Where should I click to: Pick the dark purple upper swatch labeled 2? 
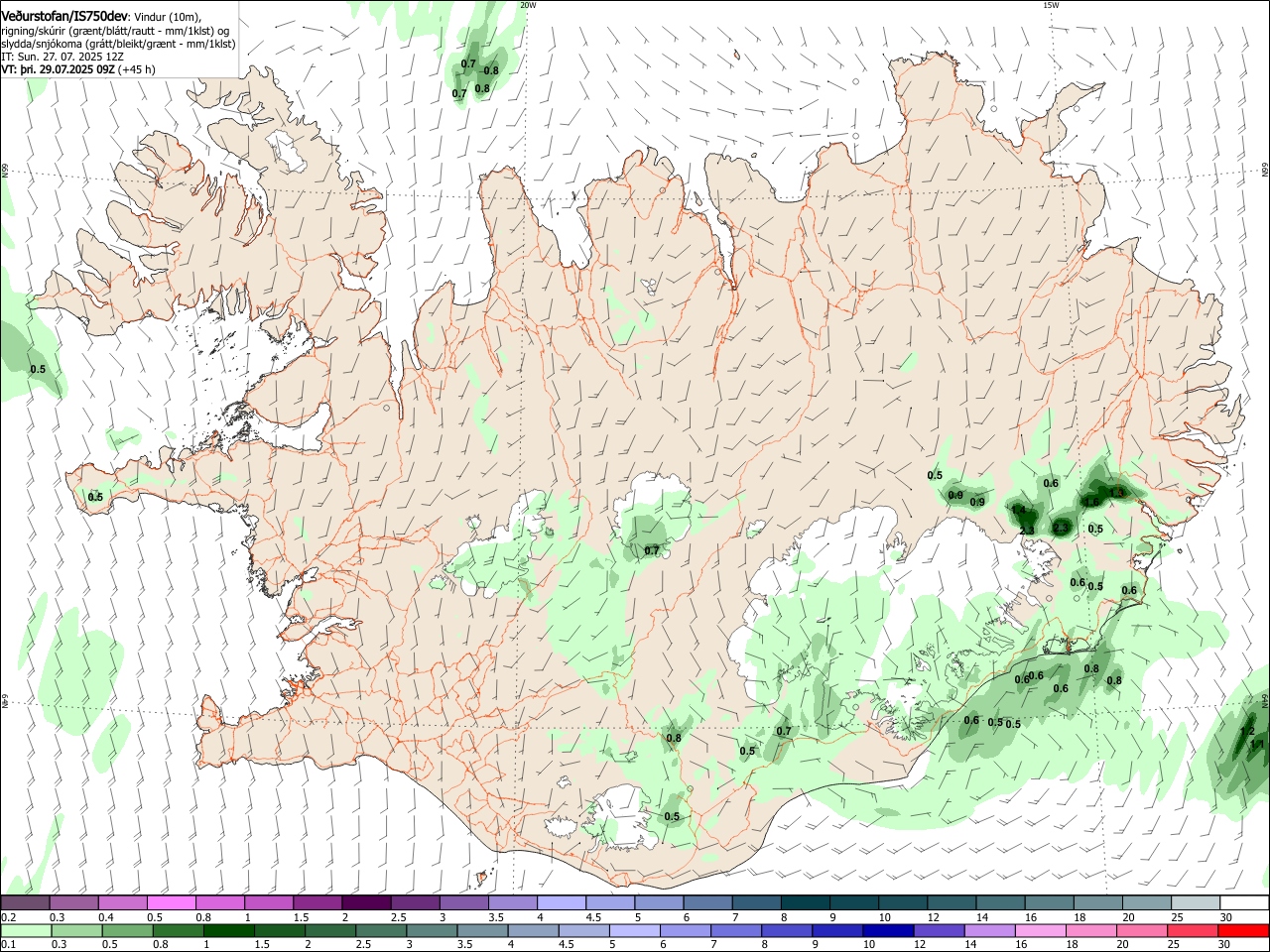pos(366,903)
